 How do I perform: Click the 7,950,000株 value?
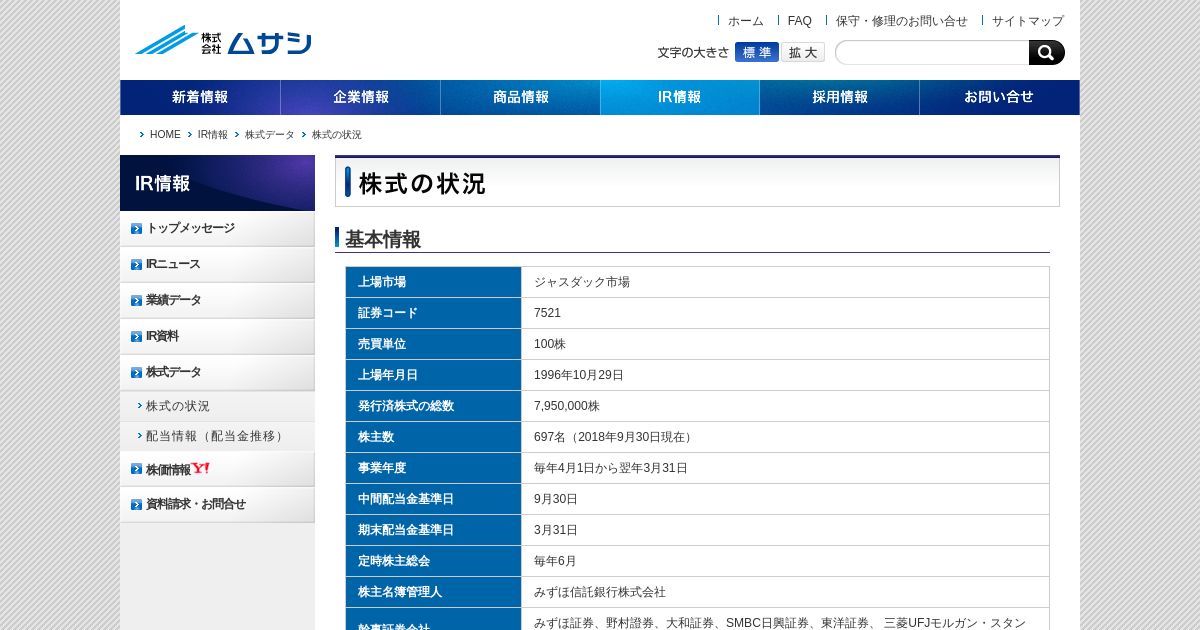[567, 406]
